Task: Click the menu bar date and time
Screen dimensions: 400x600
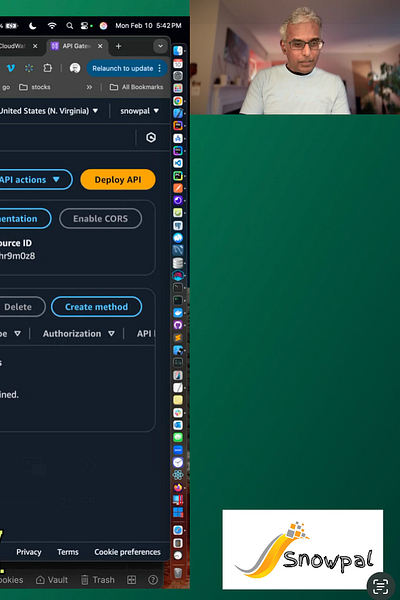Action: [149, 26]
